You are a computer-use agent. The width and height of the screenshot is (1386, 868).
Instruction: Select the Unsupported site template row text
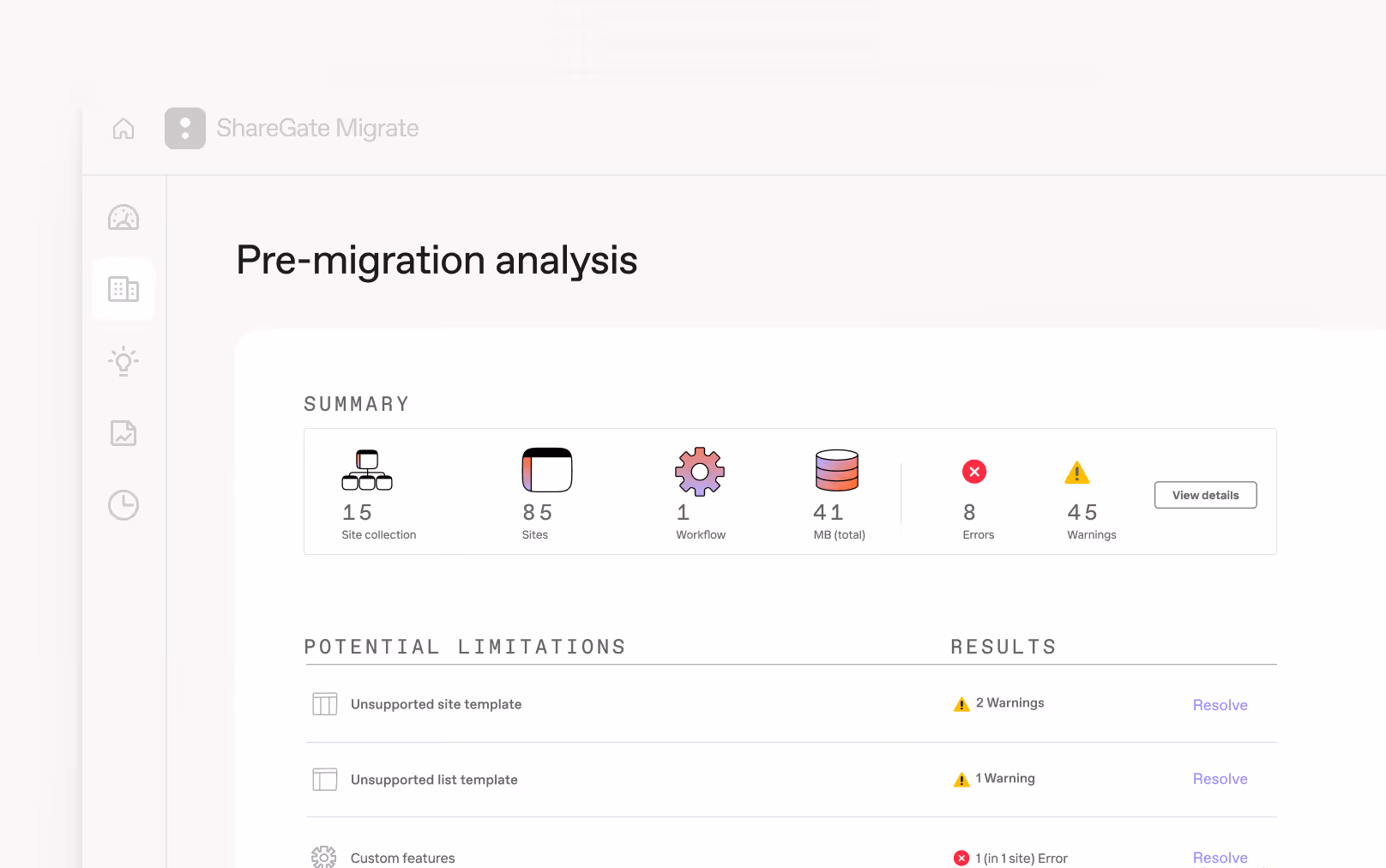[437, 704]
